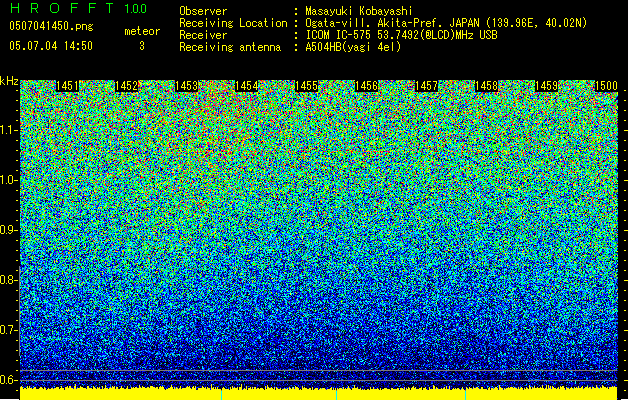Click the 1453 time marker
The width and height of the screenshot is (629, 400).
point(186,86)
